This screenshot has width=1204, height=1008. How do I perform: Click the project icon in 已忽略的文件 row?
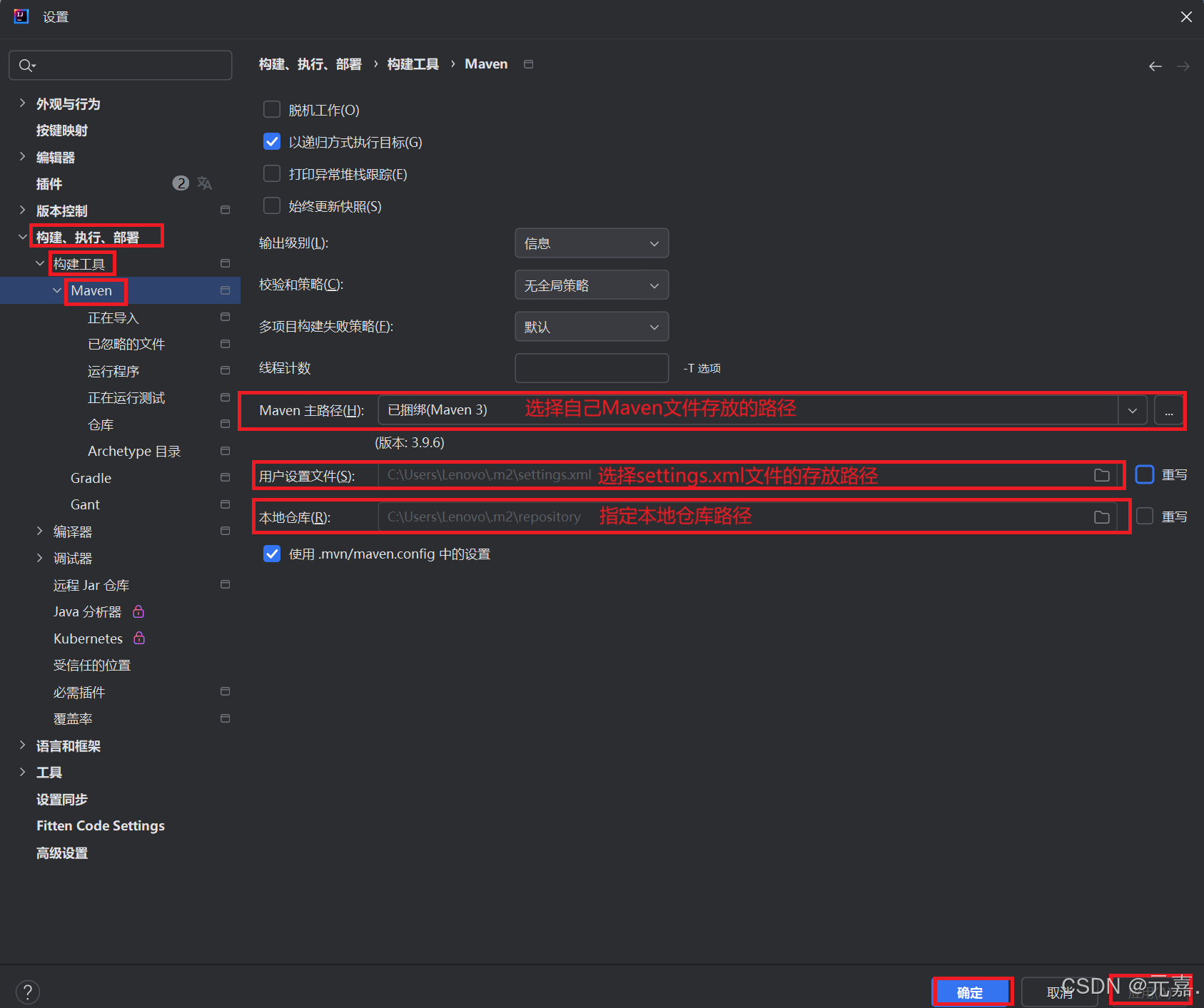pyautogui.click(x=225, y=344)
